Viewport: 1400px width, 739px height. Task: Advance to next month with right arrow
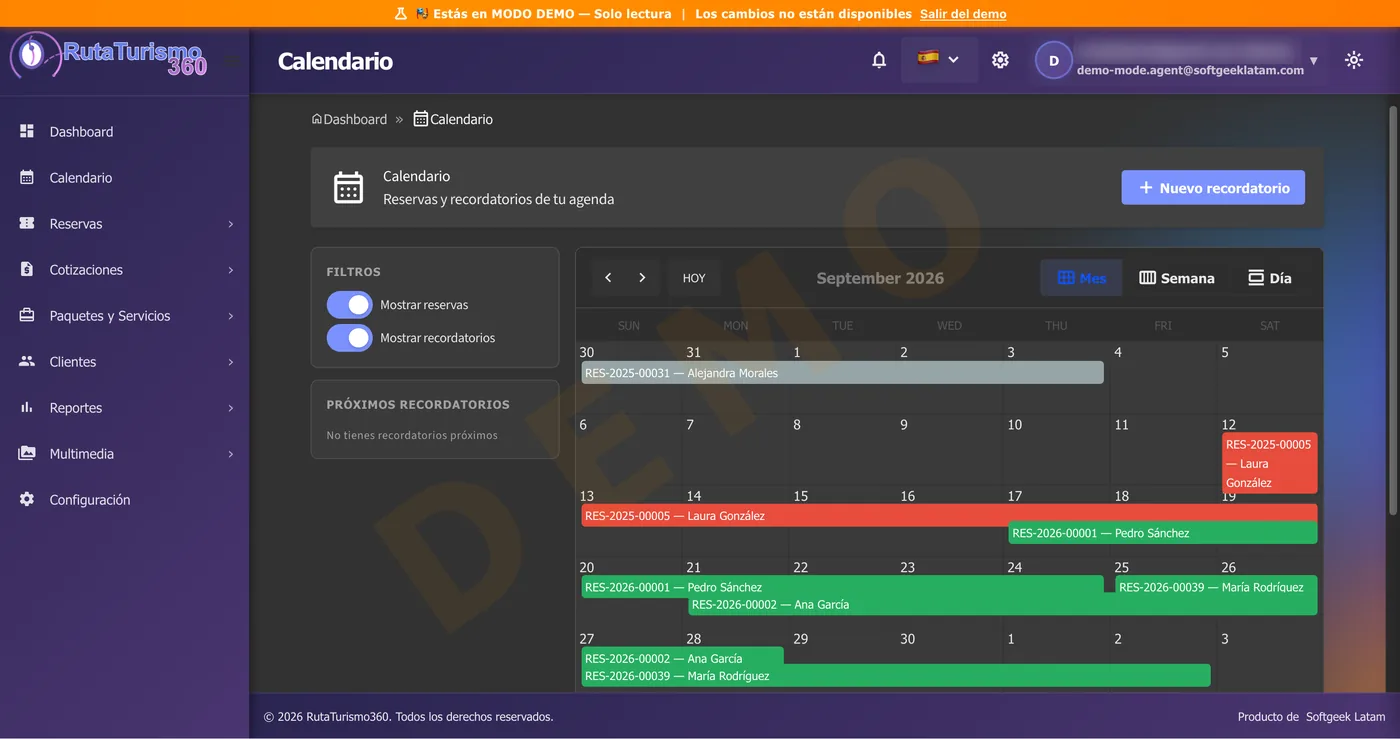pos(642,278)
